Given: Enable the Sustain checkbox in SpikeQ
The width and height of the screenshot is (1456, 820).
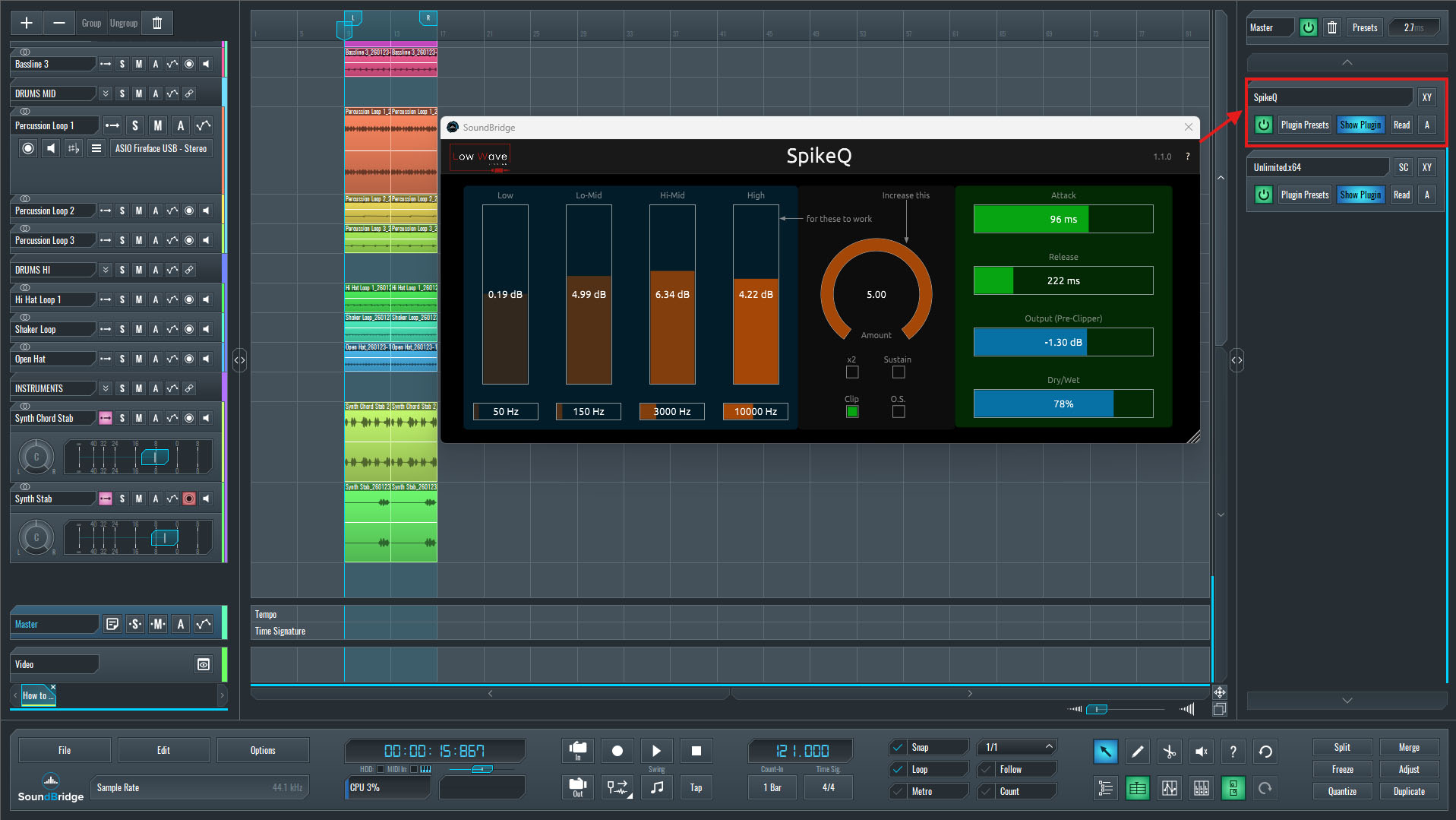Looking at the screenshot, I should point(899,372).
